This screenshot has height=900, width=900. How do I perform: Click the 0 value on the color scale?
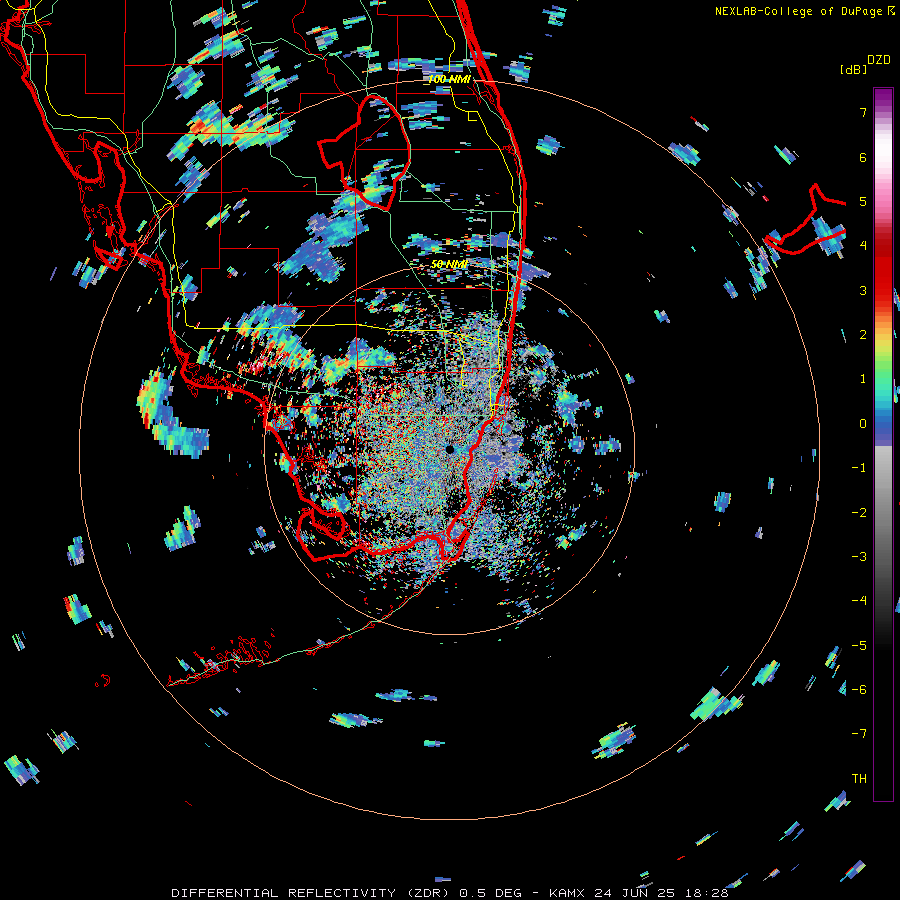[x=863, y=424]
